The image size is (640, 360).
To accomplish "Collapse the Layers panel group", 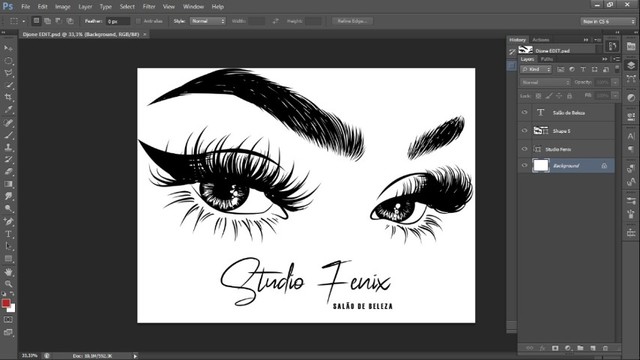I will click(605, 59).
